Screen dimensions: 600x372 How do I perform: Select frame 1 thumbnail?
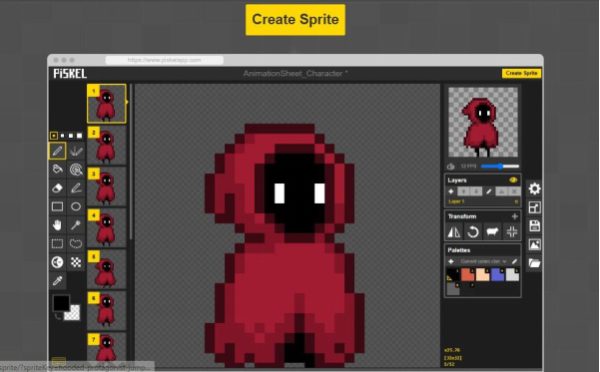pyautogui.click(x=107, y=104)
